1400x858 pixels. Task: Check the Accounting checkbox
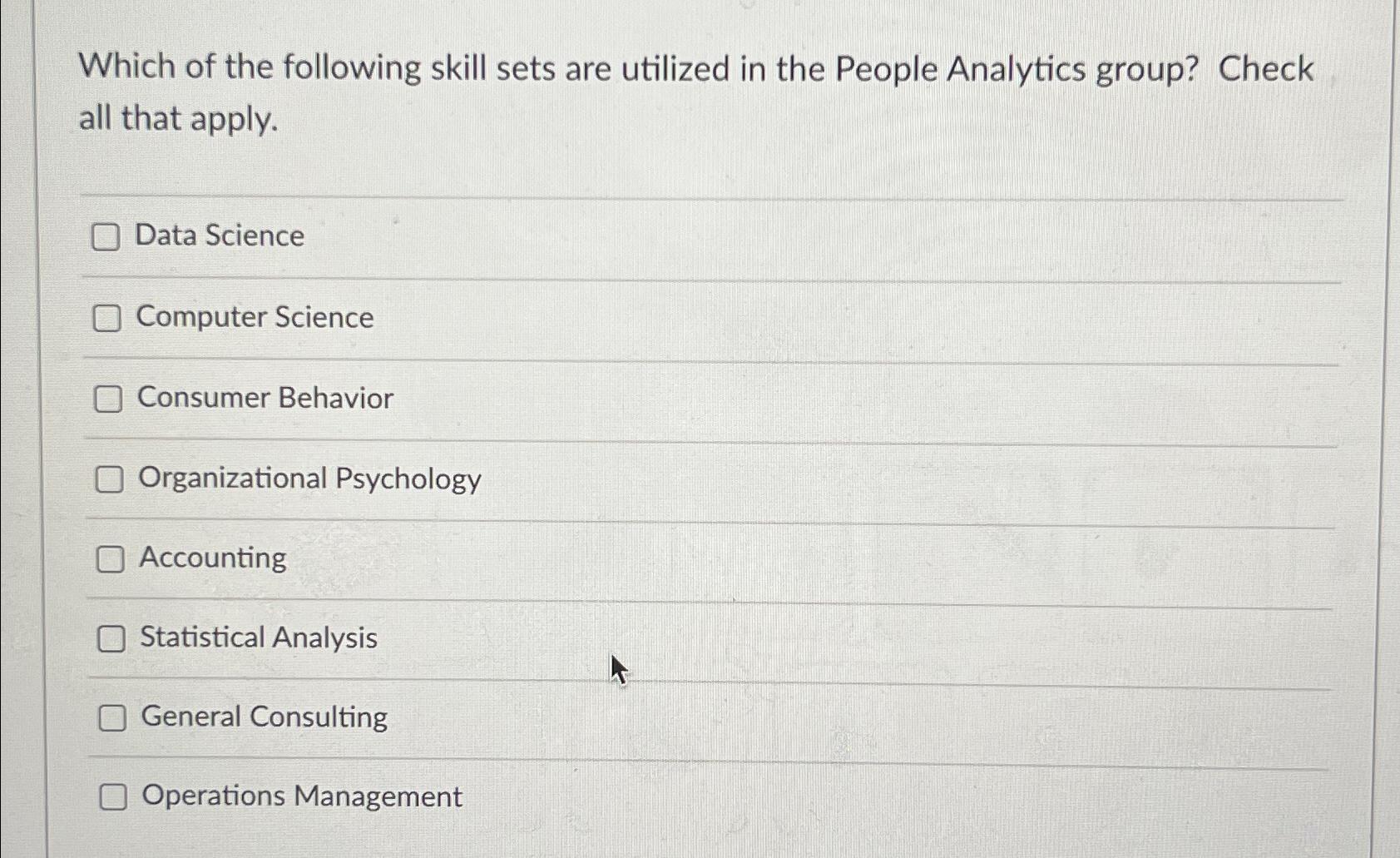point(111,558)
